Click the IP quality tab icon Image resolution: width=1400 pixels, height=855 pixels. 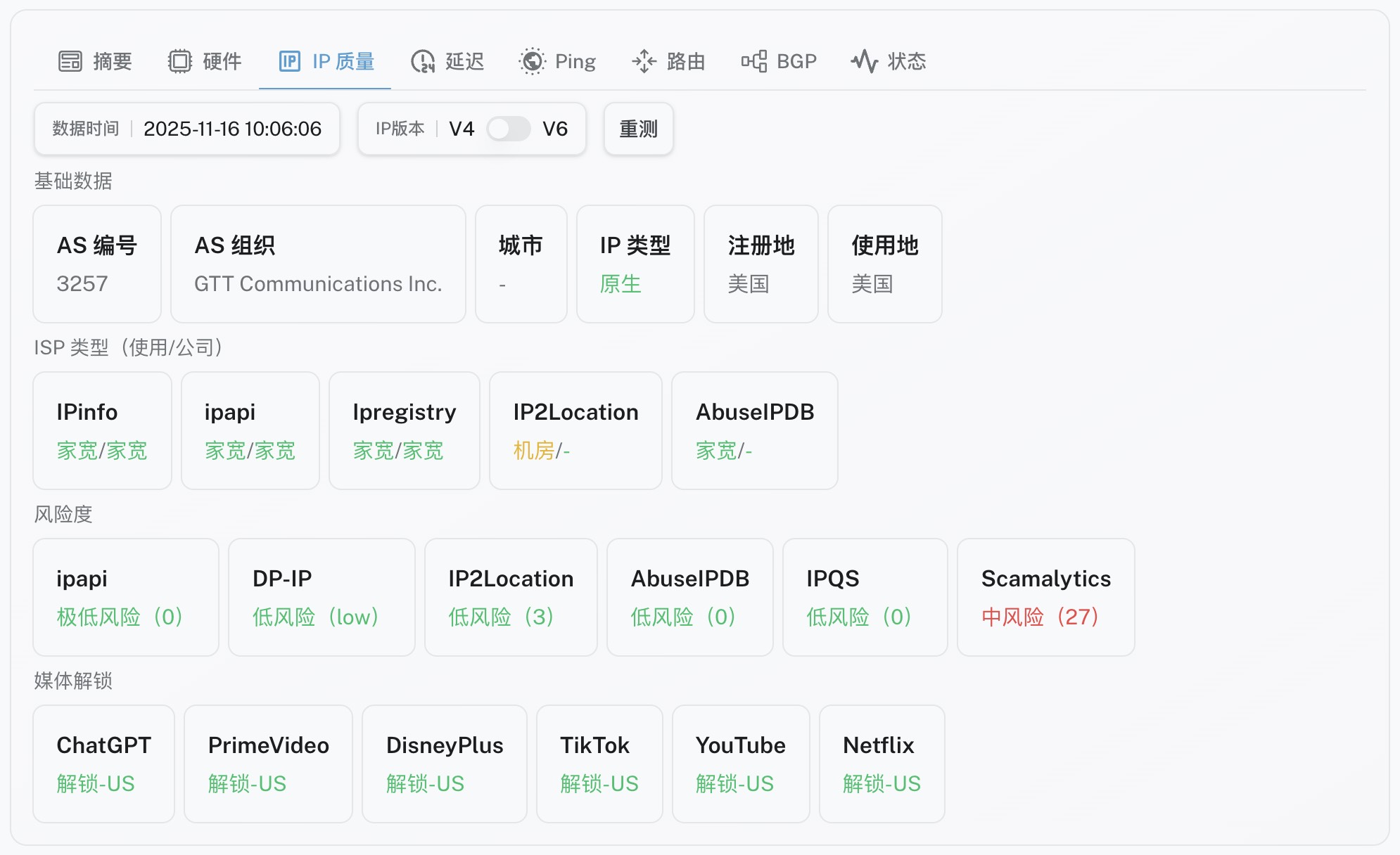pos(289,61)
